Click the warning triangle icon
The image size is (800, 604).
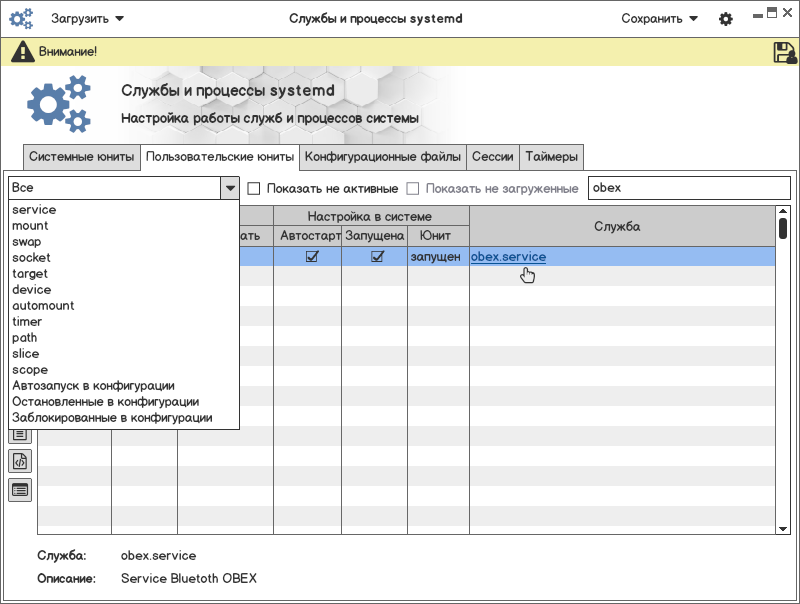pyautogui.click(x=22, y=52)
